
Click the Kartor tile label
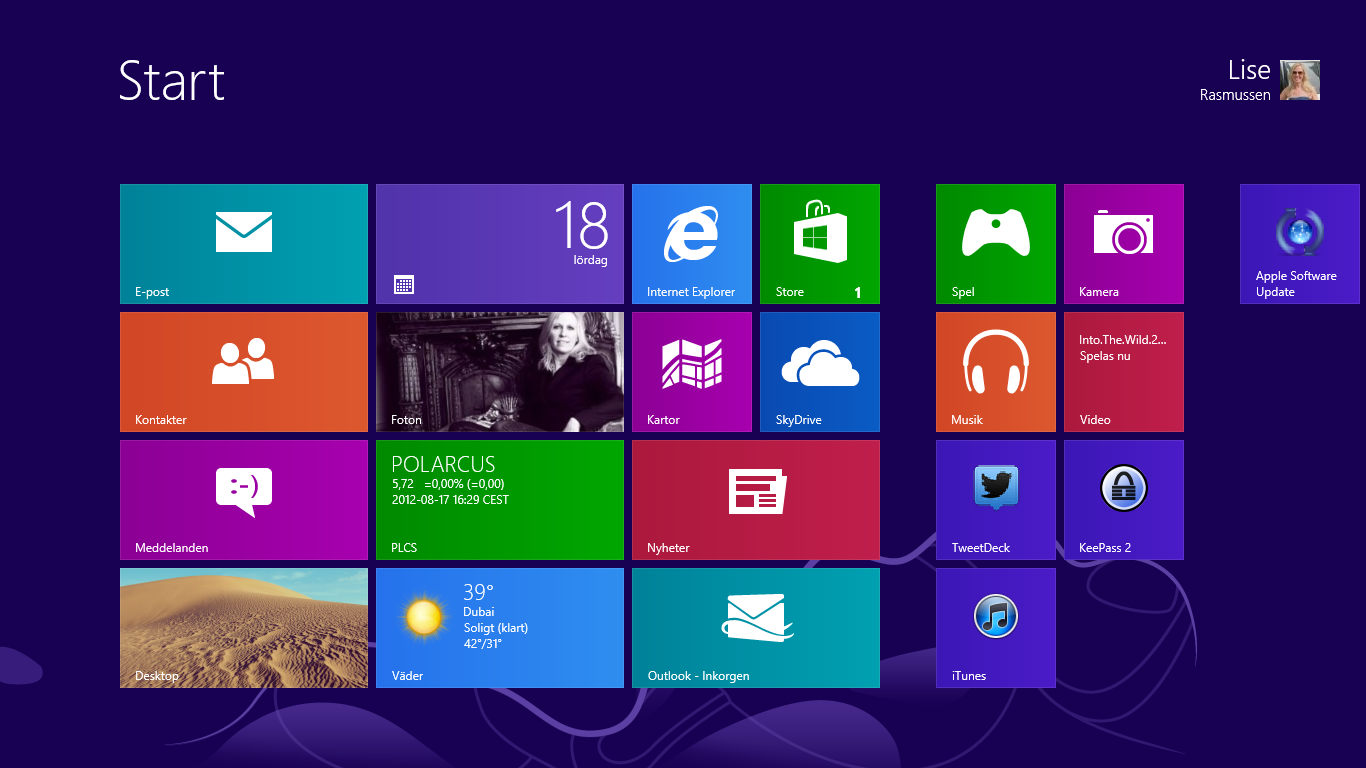(663, 420)
